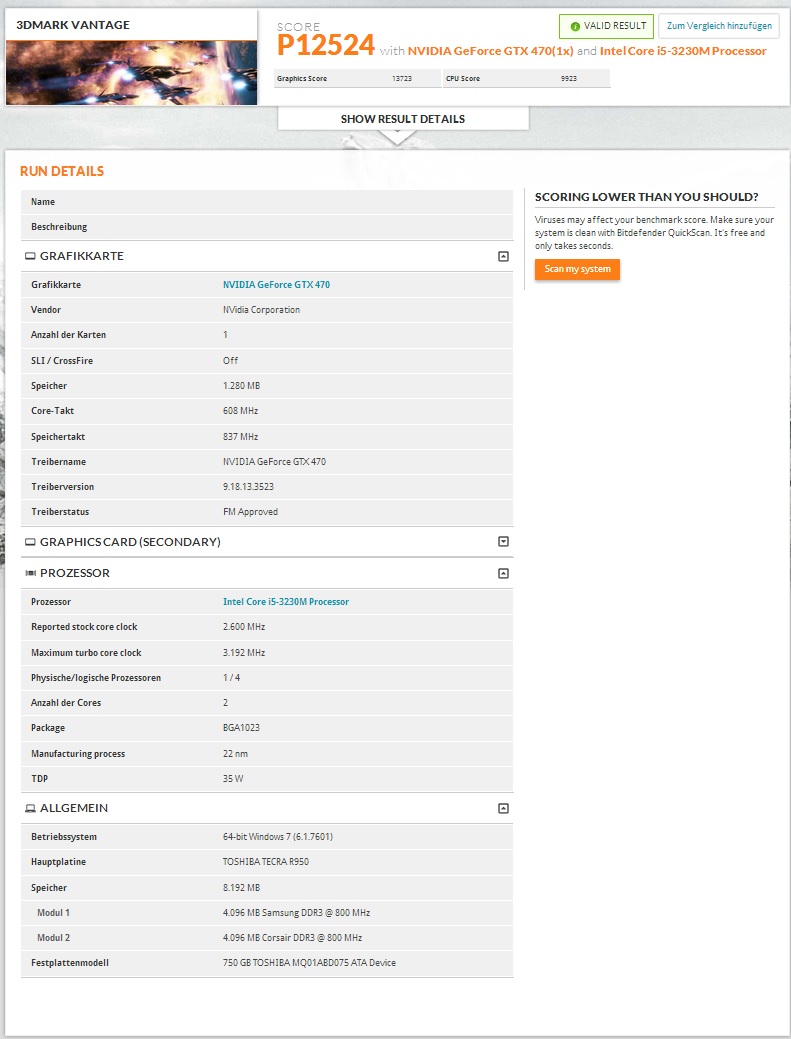The image size is (791, 1039).
Task: Select Core-Takt value 608 MHz
Action: click(x=240, y=411)
